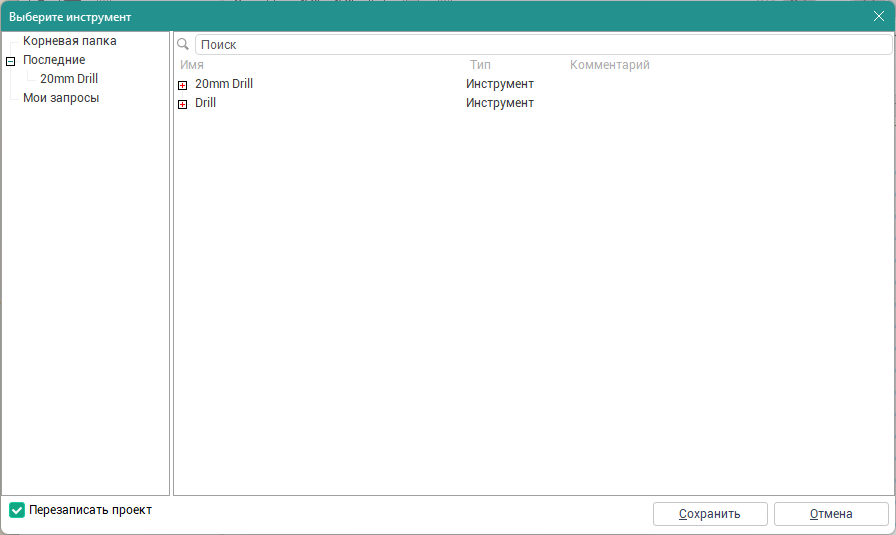Select the Drill tool entry in the list
The image size is (896, 535).
point(205,103)
